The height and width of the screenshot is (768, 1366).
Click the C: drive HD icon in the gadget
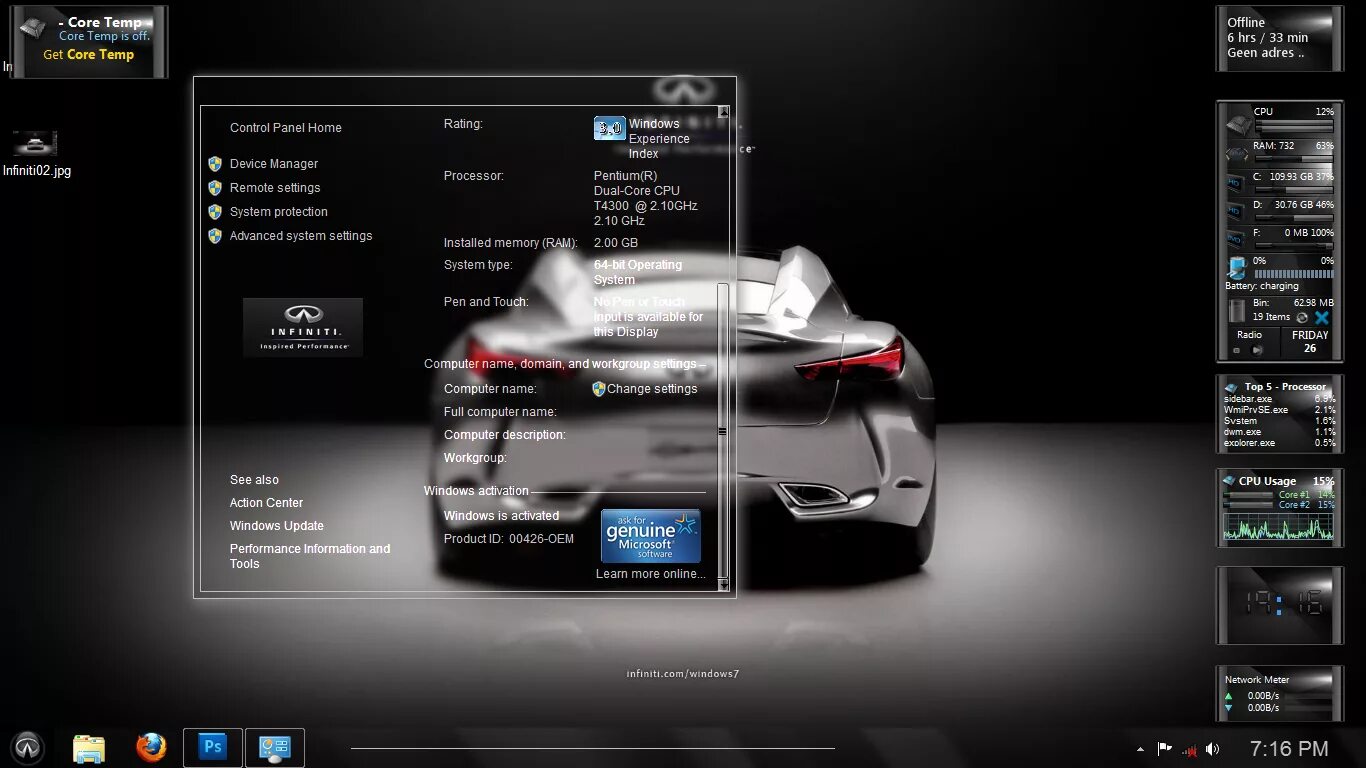(x=1236, y=183)
